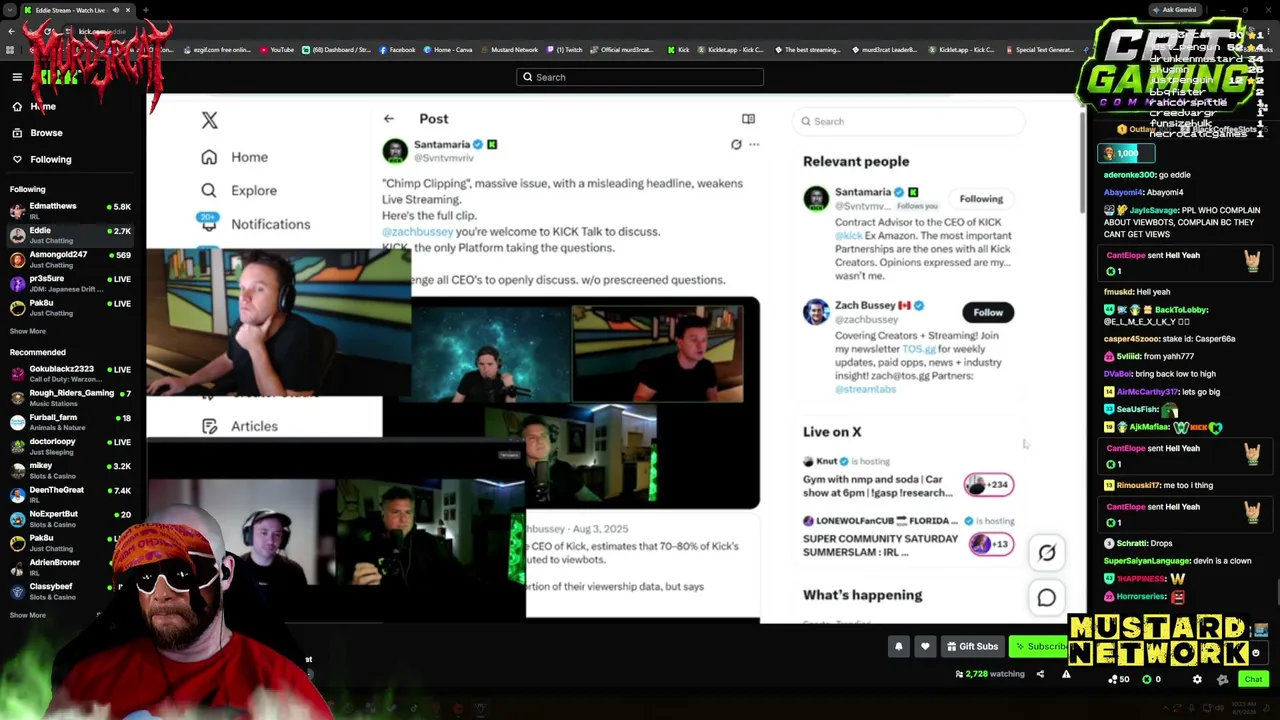Screen dimensions: 1280x720
Task: Click the Grok icon on Santamaria's post
Action: (736, 145)
